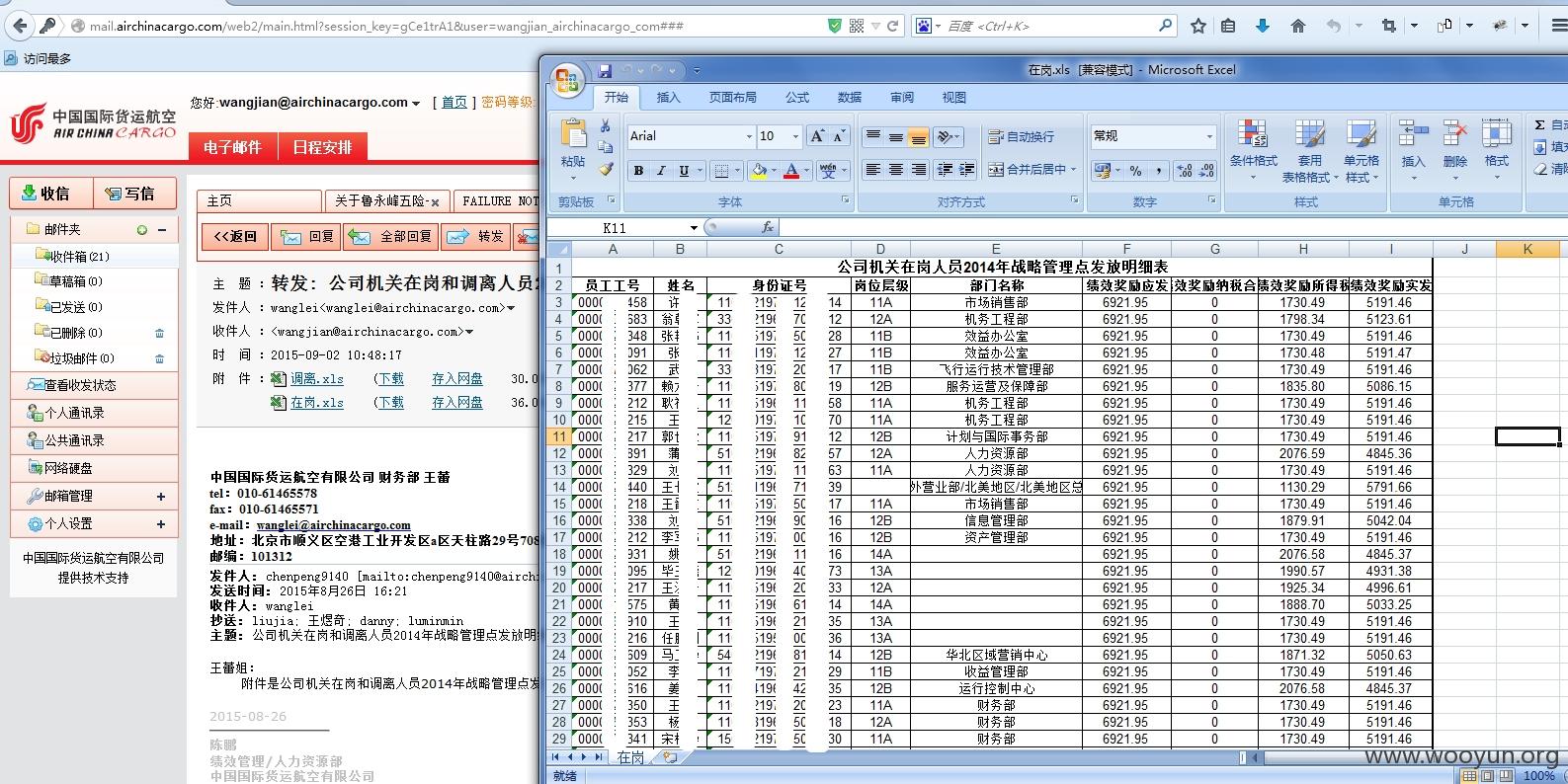The width and height of the screenshot is (1568, 784).
Task: Set middle vertical alignment
Action: click(895, 136)
